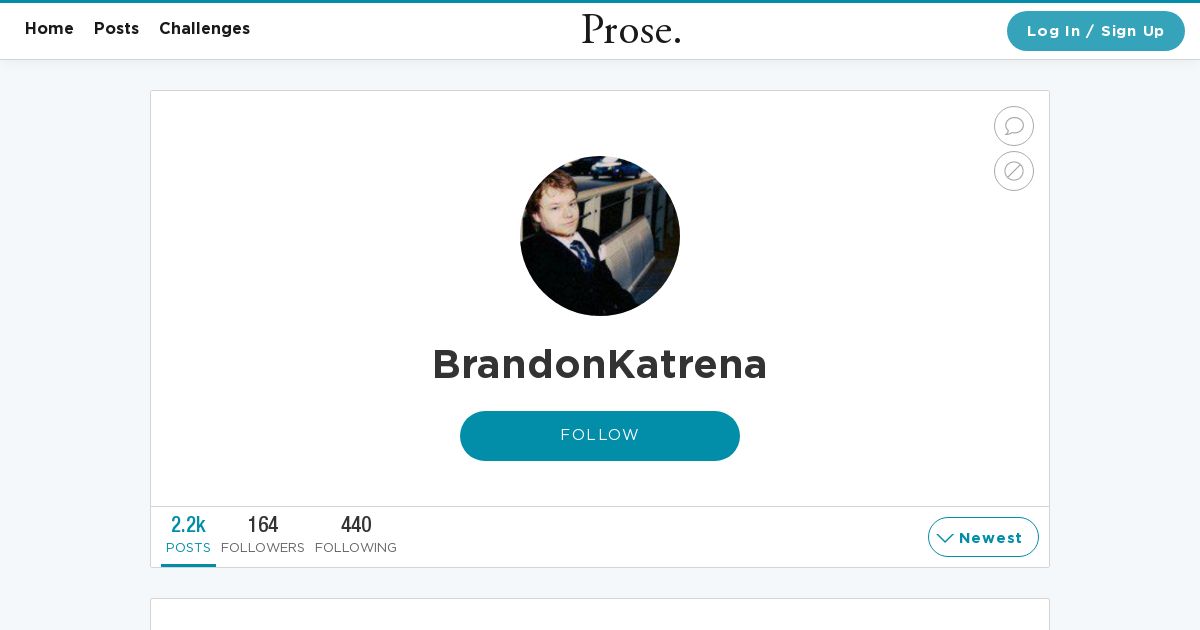Expand the Newest sort dropdown
The image size is (1200, 630).
983,537
